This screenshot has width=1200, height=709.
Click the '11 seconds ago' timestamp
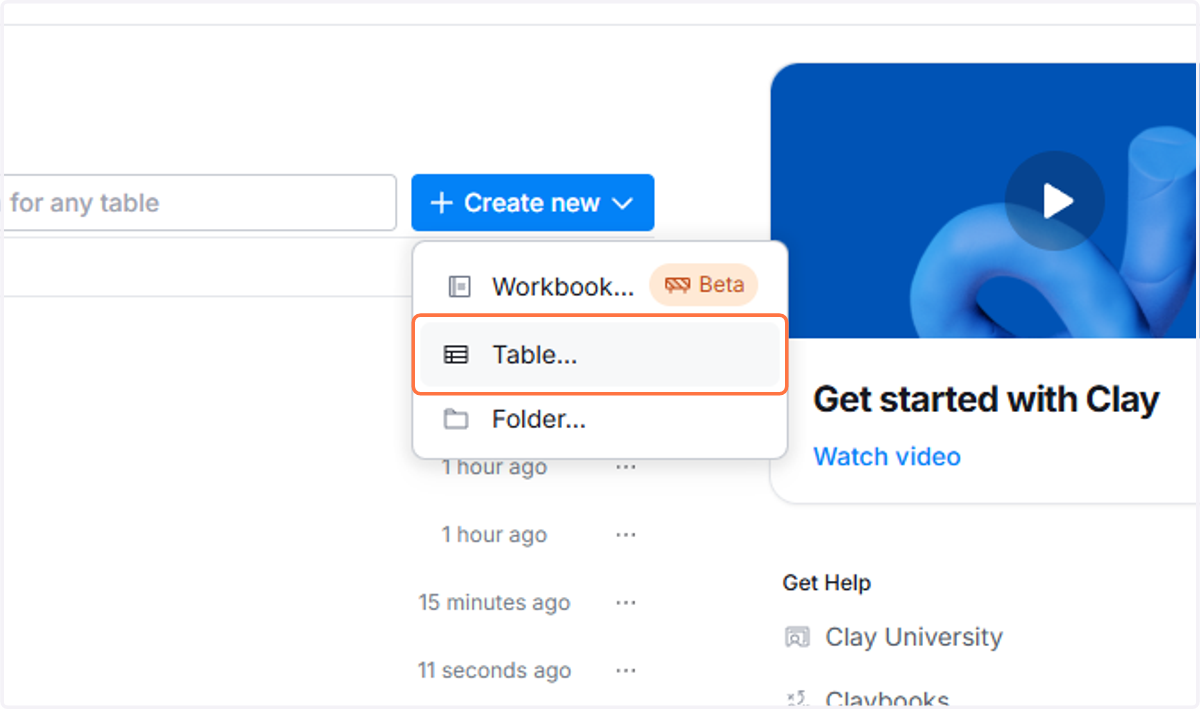coord(494,671)
